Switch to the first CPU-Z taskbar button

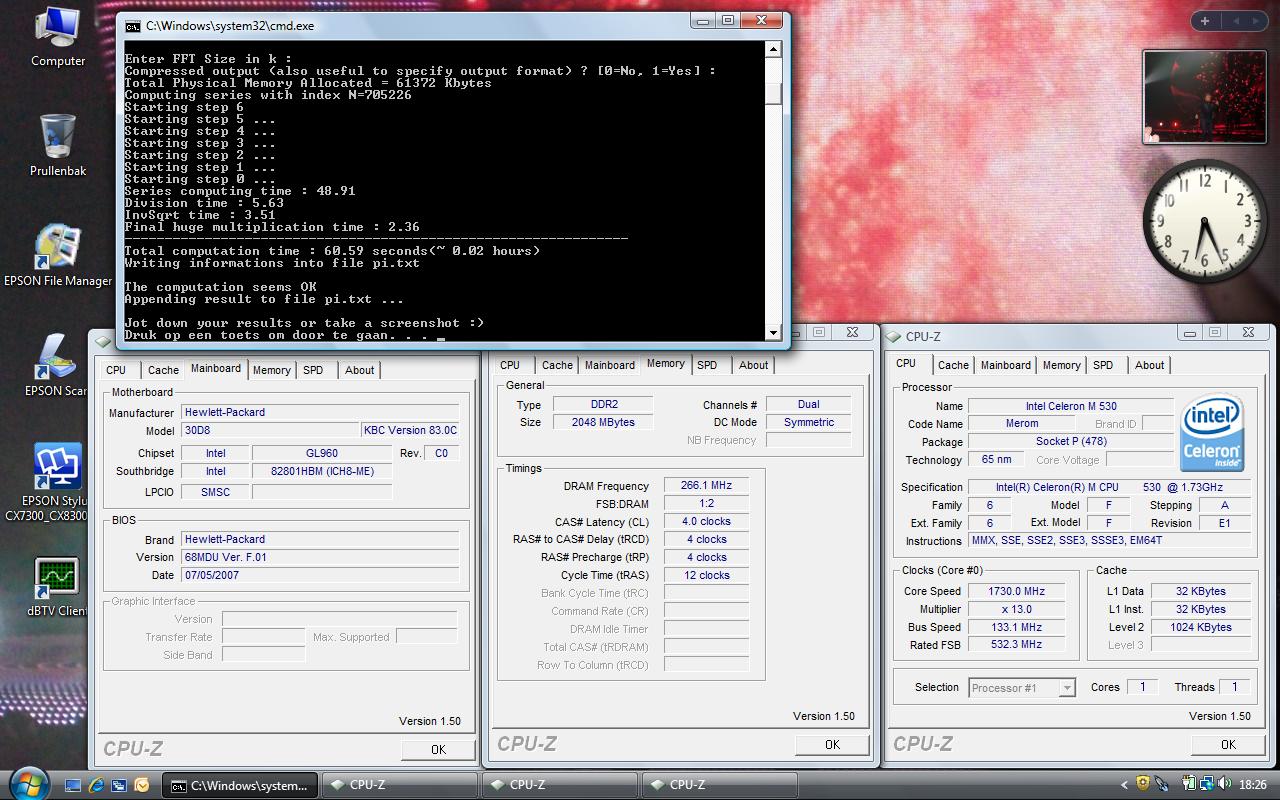pyautogui.click(x=400, y=785)
